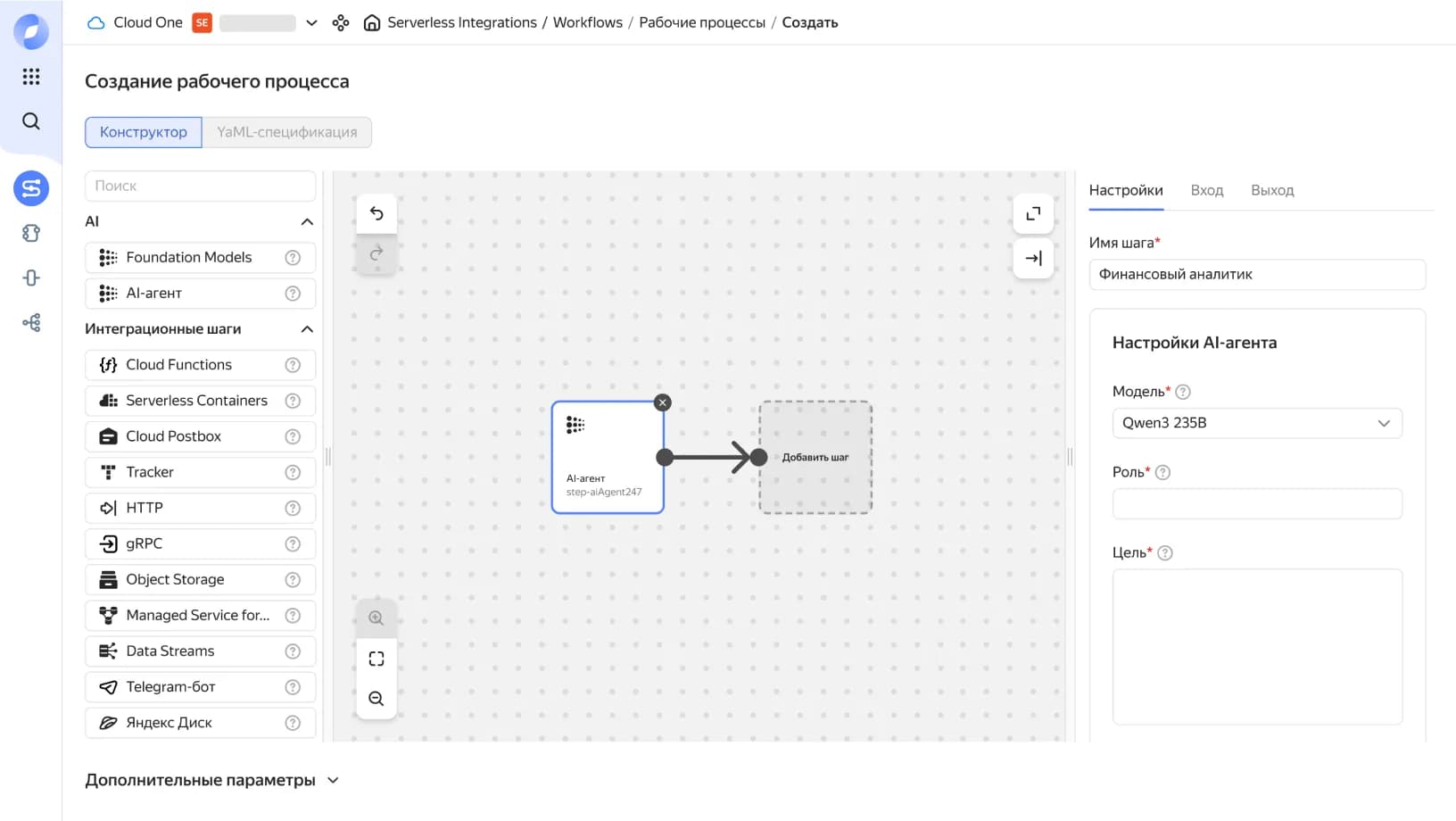Click the Цель text area

pyautogui.click(x=1257, y=647)
